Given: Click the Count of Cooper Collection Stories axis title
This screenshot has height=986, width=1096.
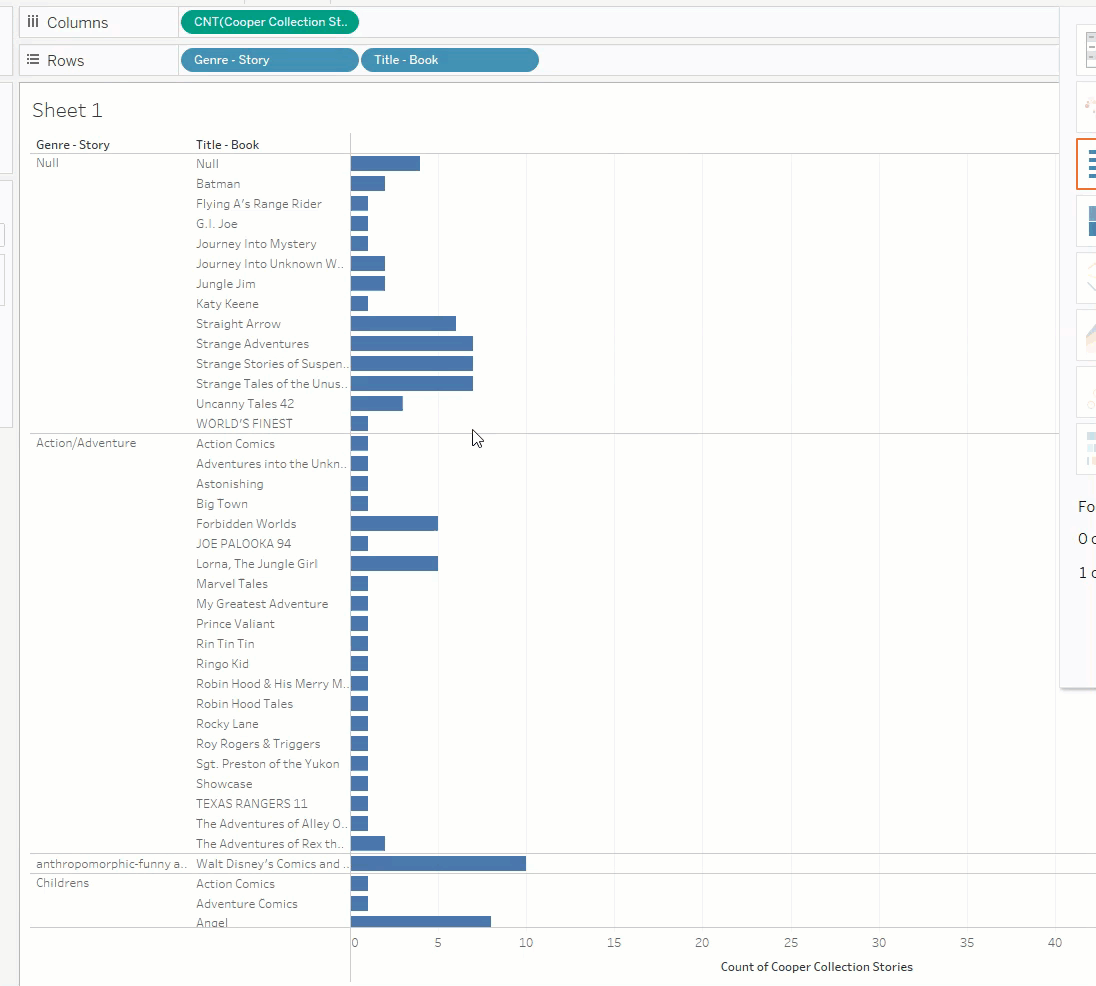Looking at the screenshot, I should pyautogui.click(x=816, y=967).
